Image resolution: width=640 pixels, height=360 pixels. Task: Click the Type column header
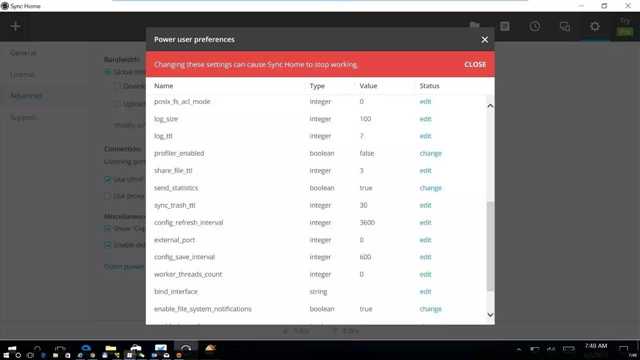click(317, 86)
